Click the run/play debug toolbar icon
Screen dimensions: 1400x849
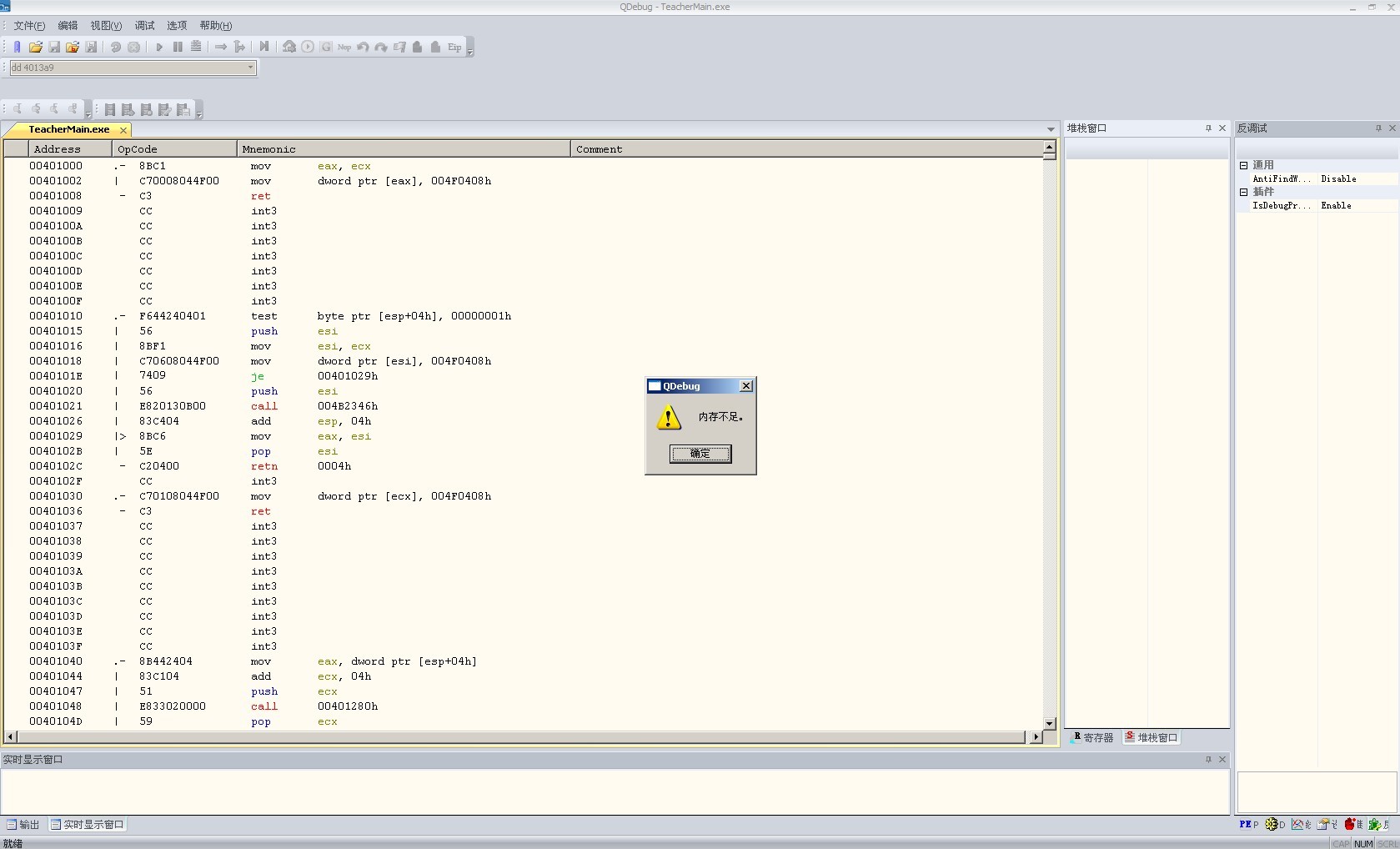coord(158,48)
